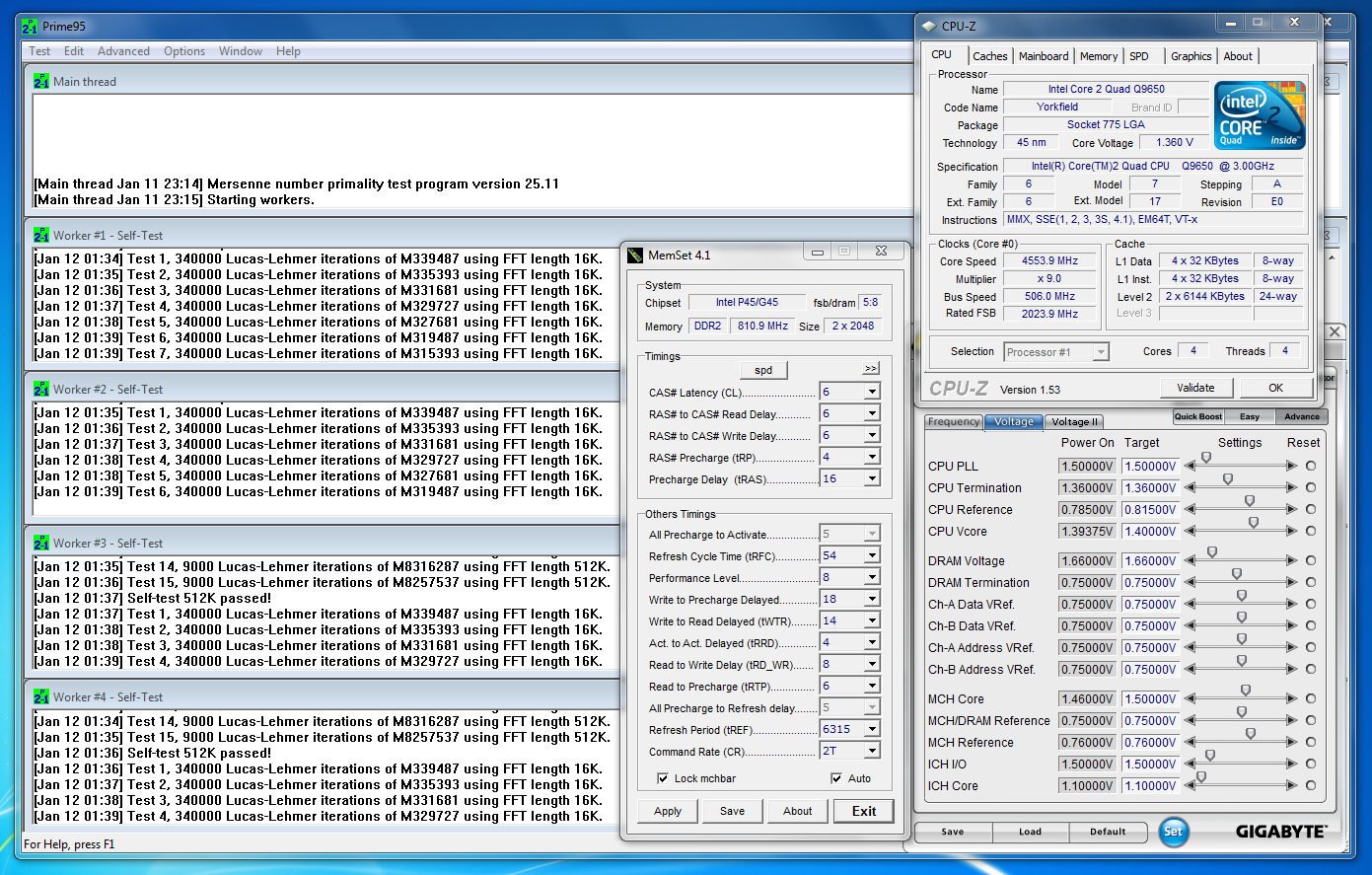1372x875 pixels.
Task: Click the MCH Reference increase arrow
Action: click(1291, 742)
